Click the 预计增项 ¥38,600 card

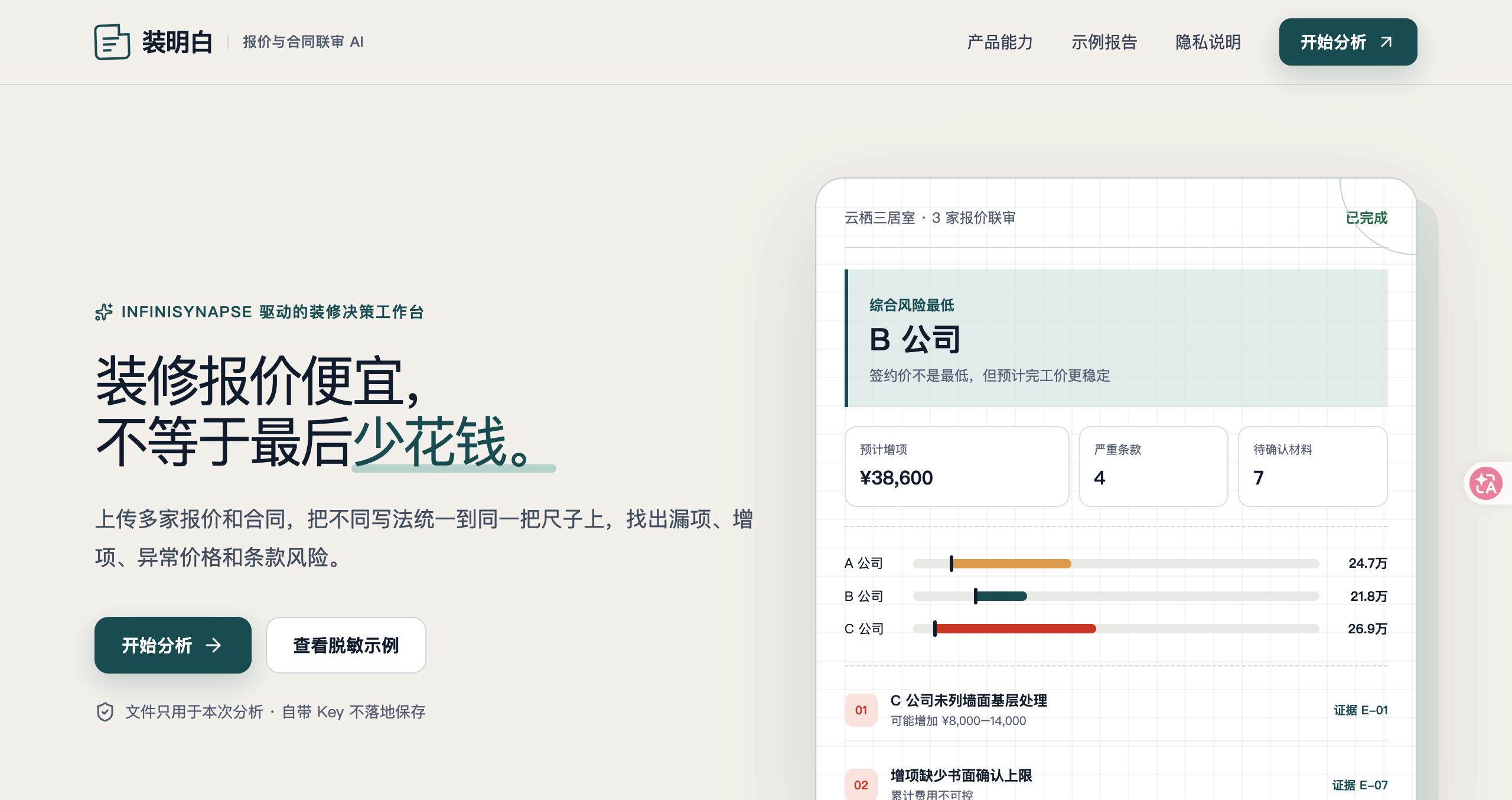pyautogui.click(x=957, y=466)
